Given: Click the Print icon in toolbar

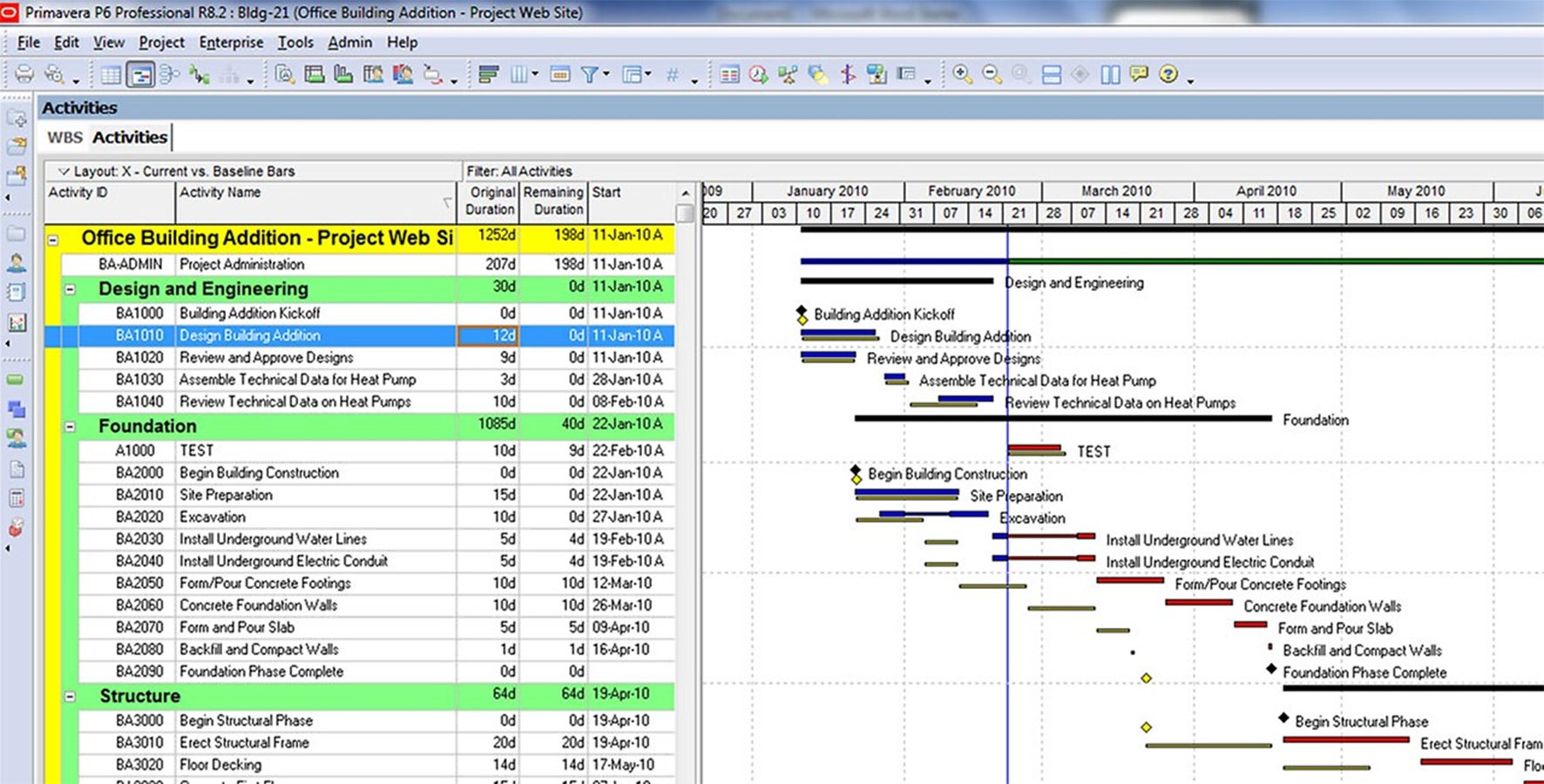Looking at the screenshot, I should point(24,75).
